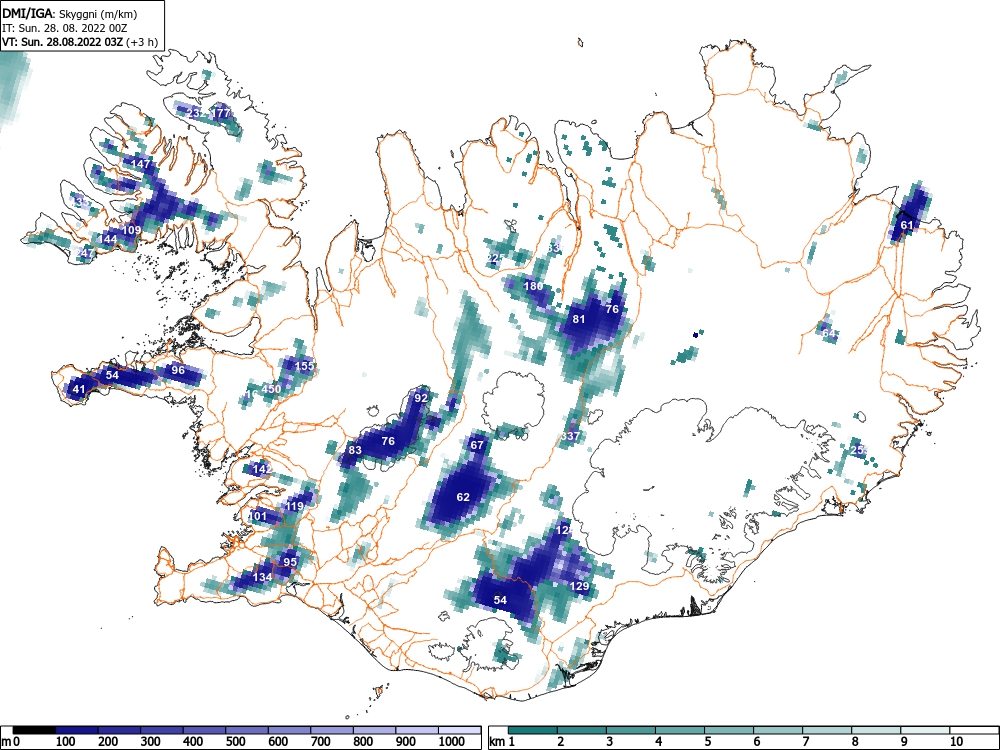Screen dimensions: 1000x750
Task: Click the visibility value '144' on the map
Action: coord(107,239)
